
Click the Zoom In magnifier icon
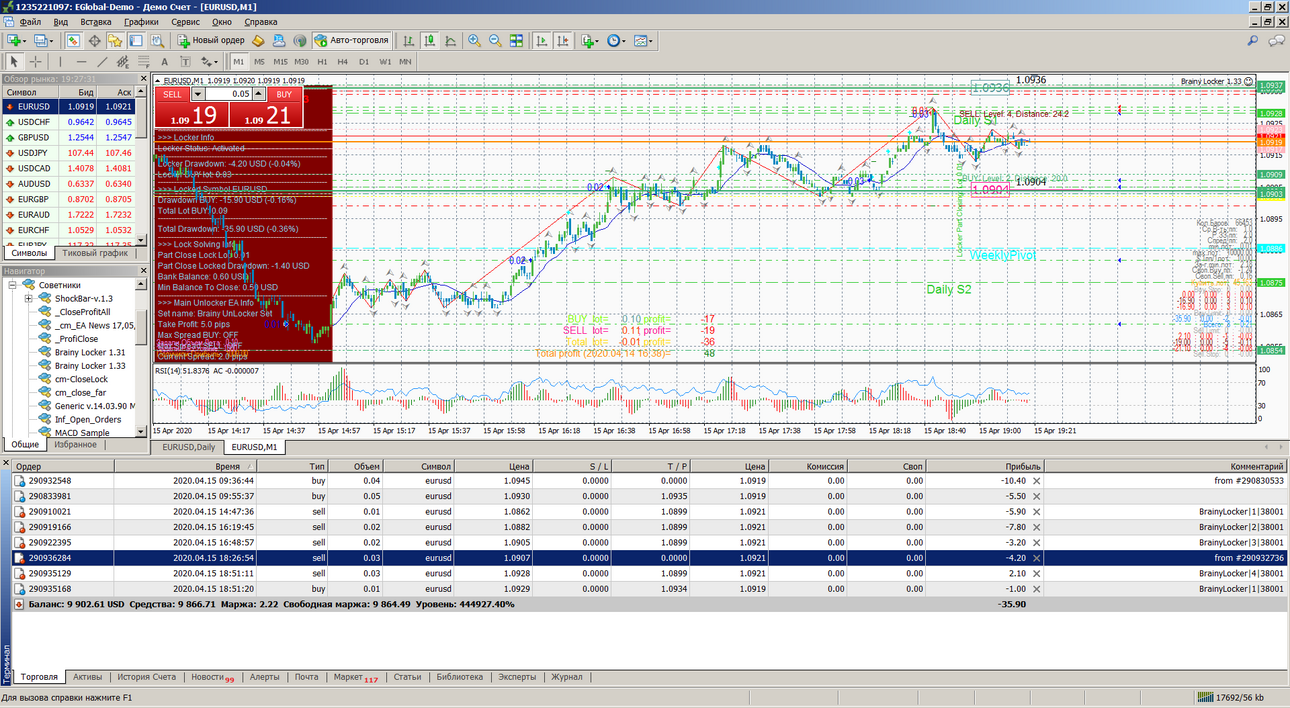point(474,41)
